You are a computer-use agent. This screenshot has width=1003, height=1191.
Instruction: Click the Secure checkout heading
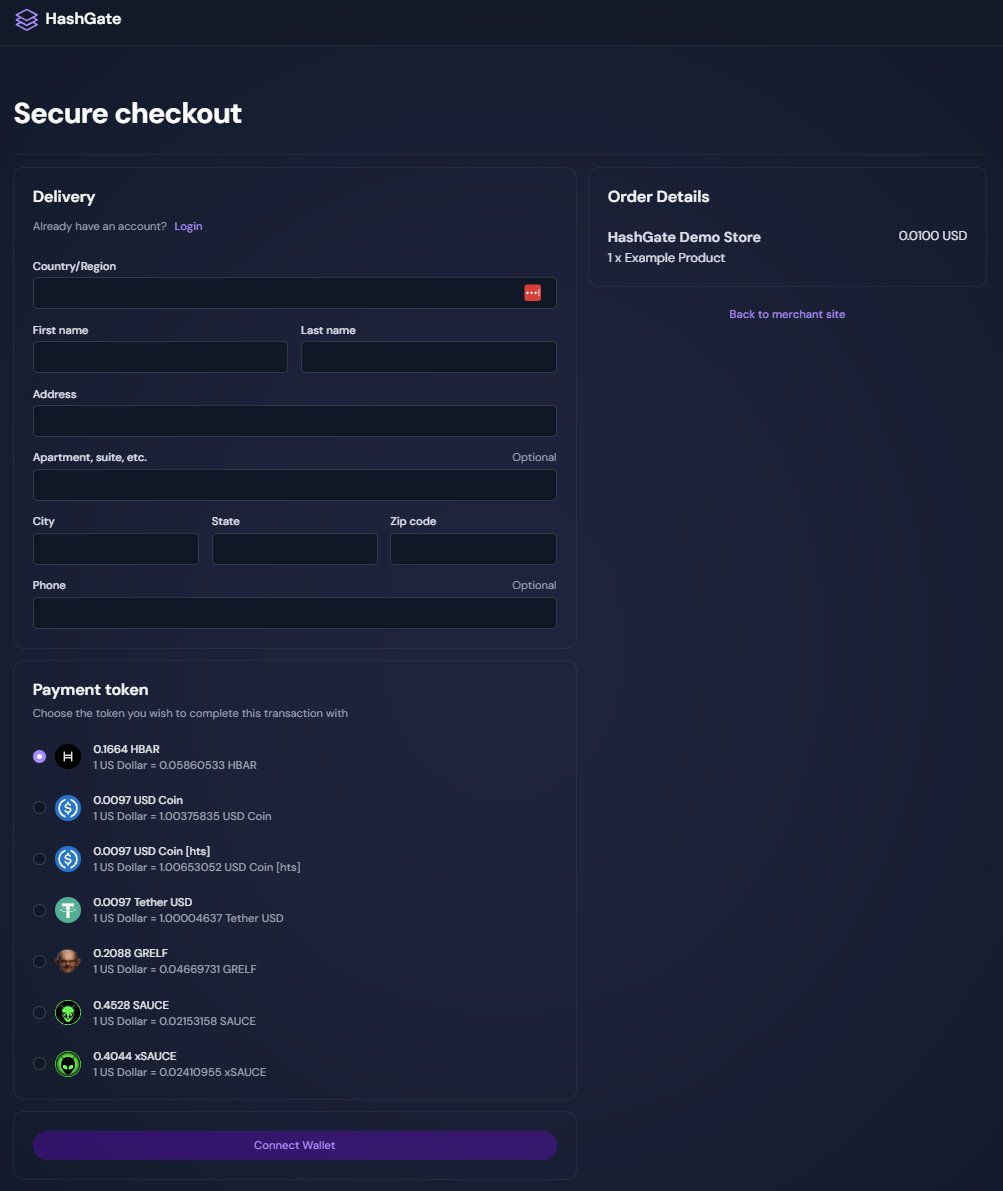(x=128, y=113)
